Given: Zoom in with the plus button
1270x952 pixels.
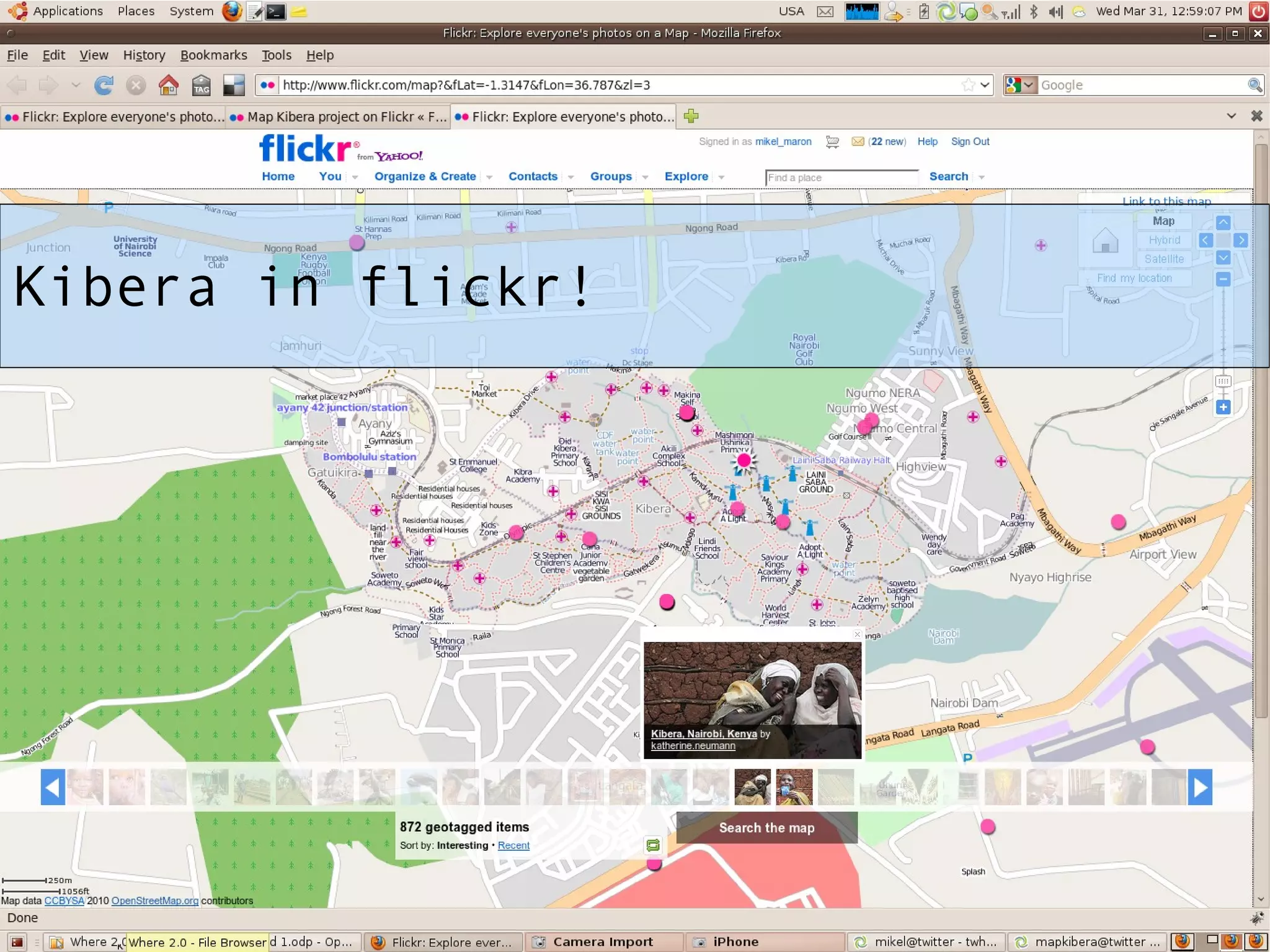Looking at the screenshot, I should click(x=1223, y=407).
